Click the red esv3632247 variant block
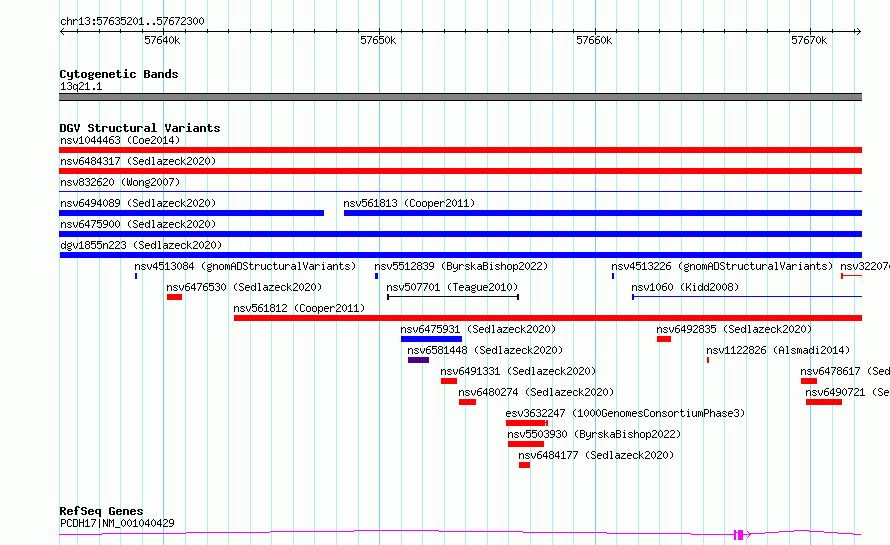Viewport: 890px width, 545px height. (527, 423)
